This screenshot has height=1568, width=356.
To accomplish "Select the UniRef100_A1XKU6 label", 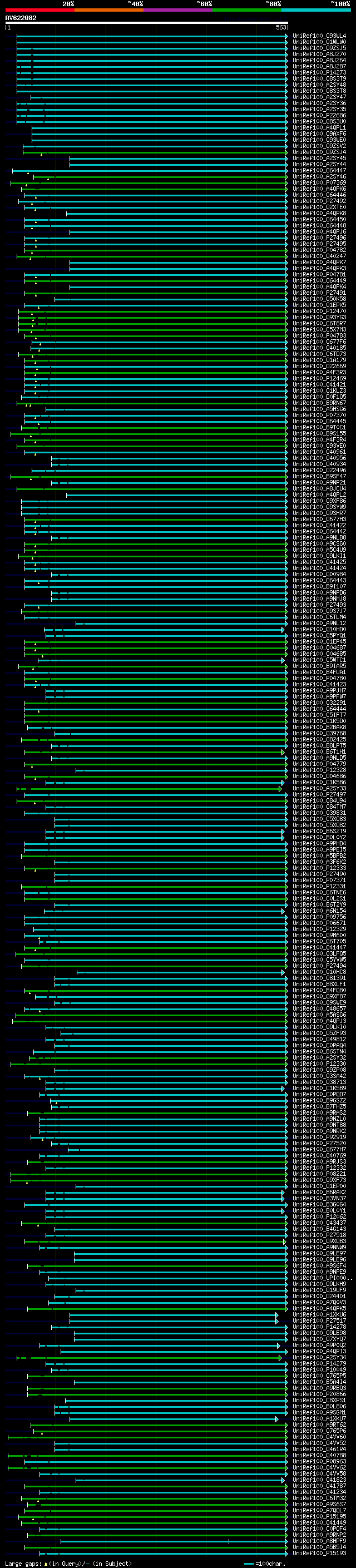I will [319, 1314].
